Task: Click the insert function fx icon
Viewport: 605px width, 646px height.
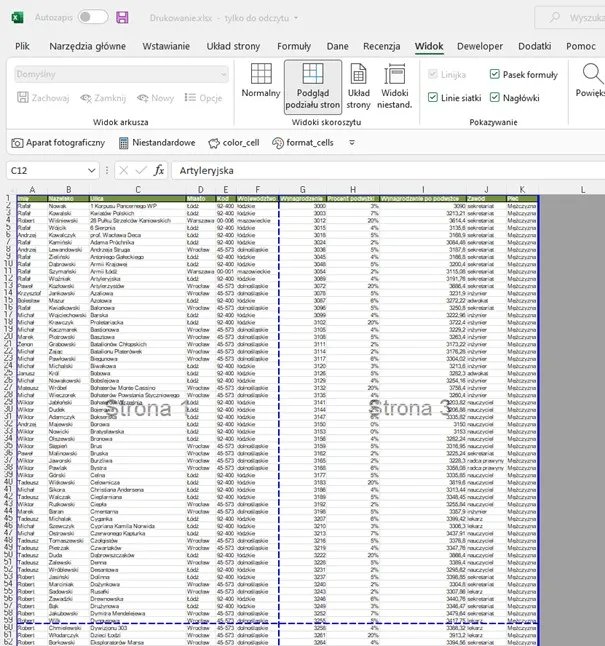Action: tap(158, 170)
